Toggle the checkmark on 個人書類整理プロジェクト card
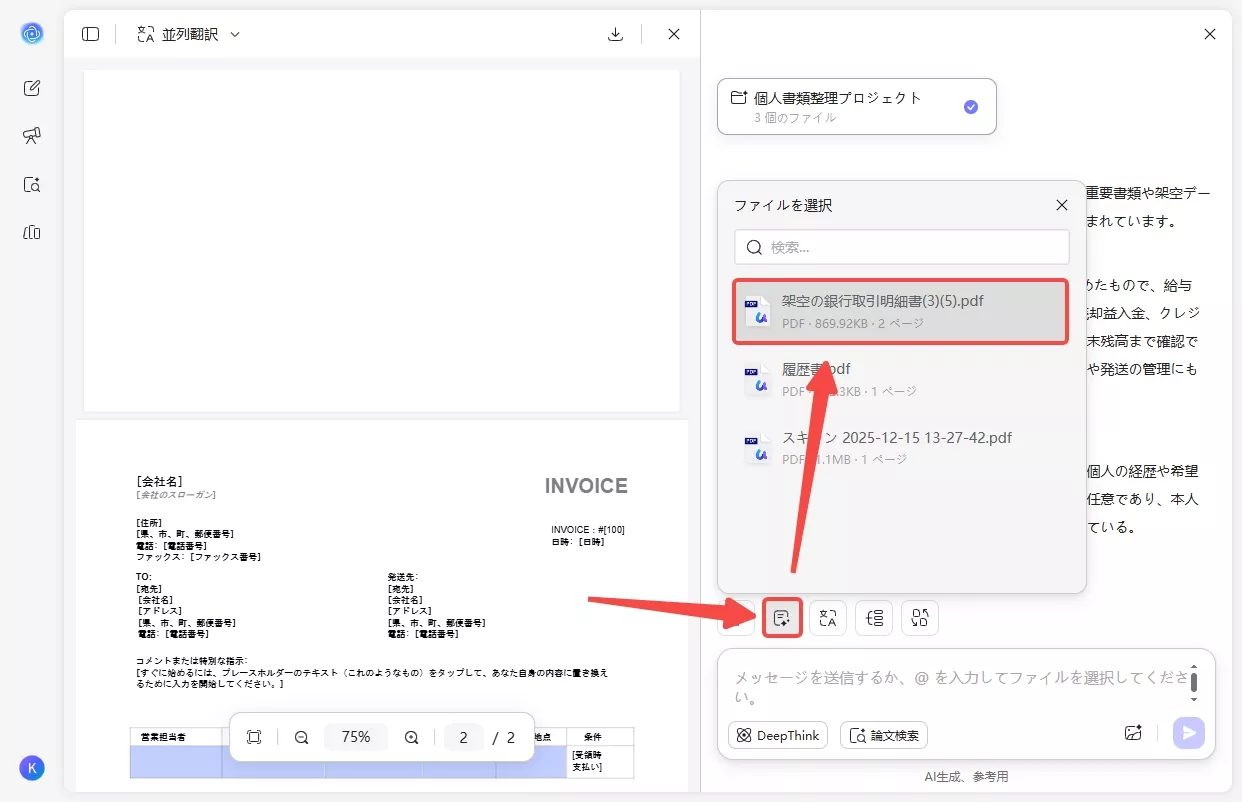This screenshot has height=802, width=1242. 970,106
